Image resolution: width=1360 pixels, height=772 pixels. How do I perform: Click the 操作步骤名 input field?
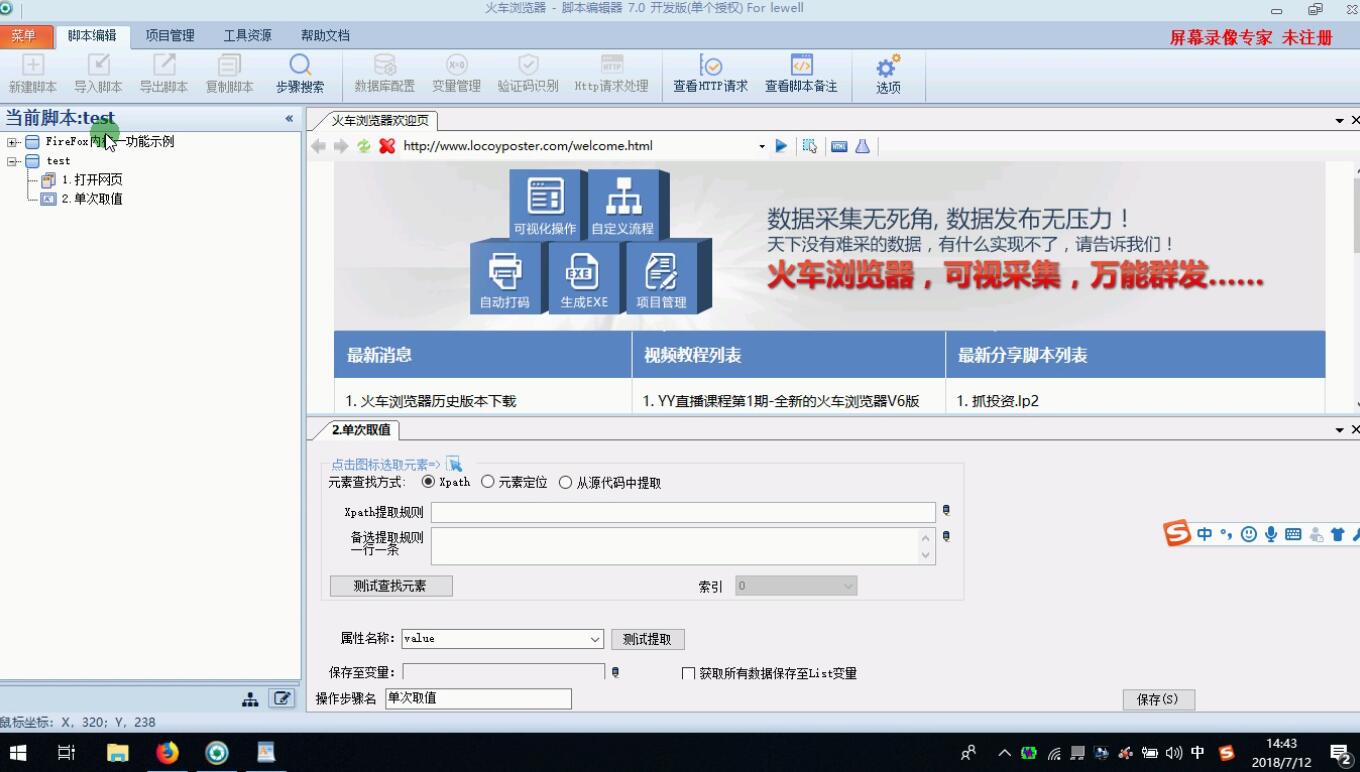478,698
